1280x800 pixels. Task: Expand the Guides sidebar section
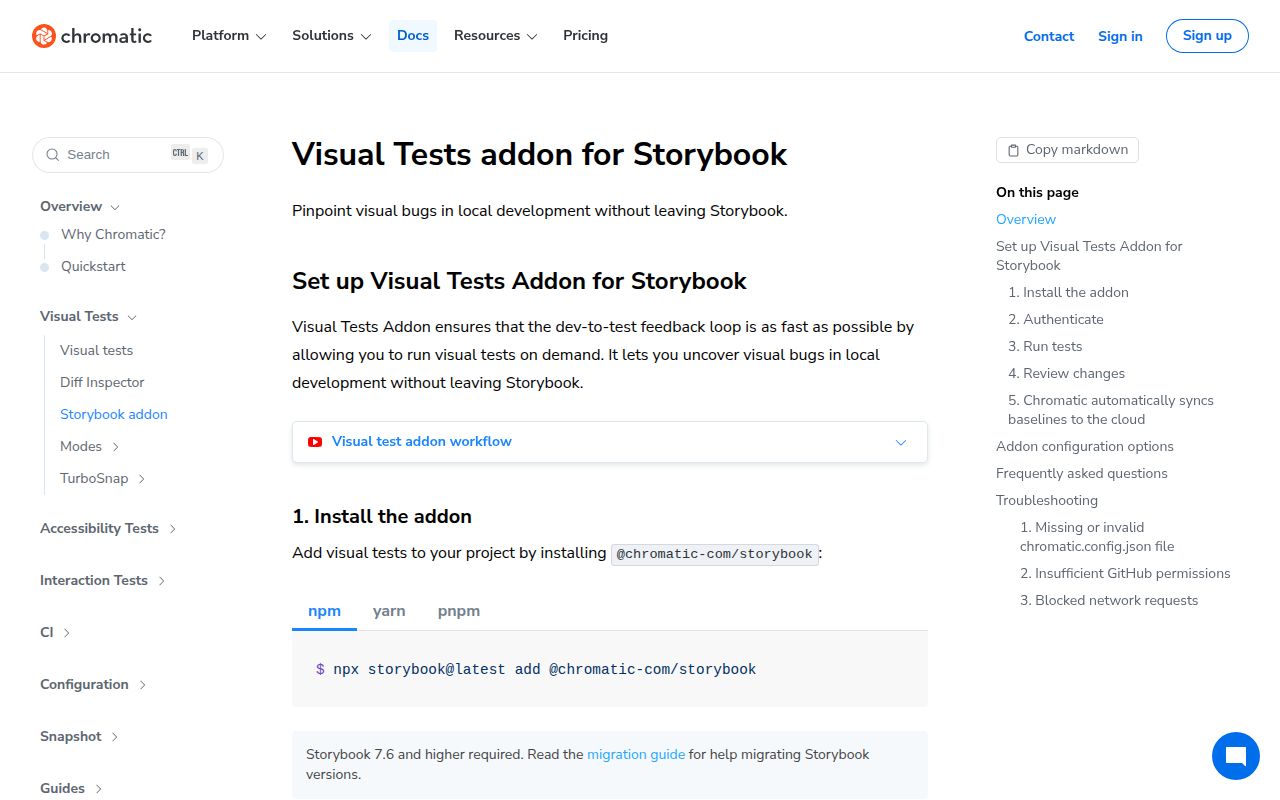71,788
